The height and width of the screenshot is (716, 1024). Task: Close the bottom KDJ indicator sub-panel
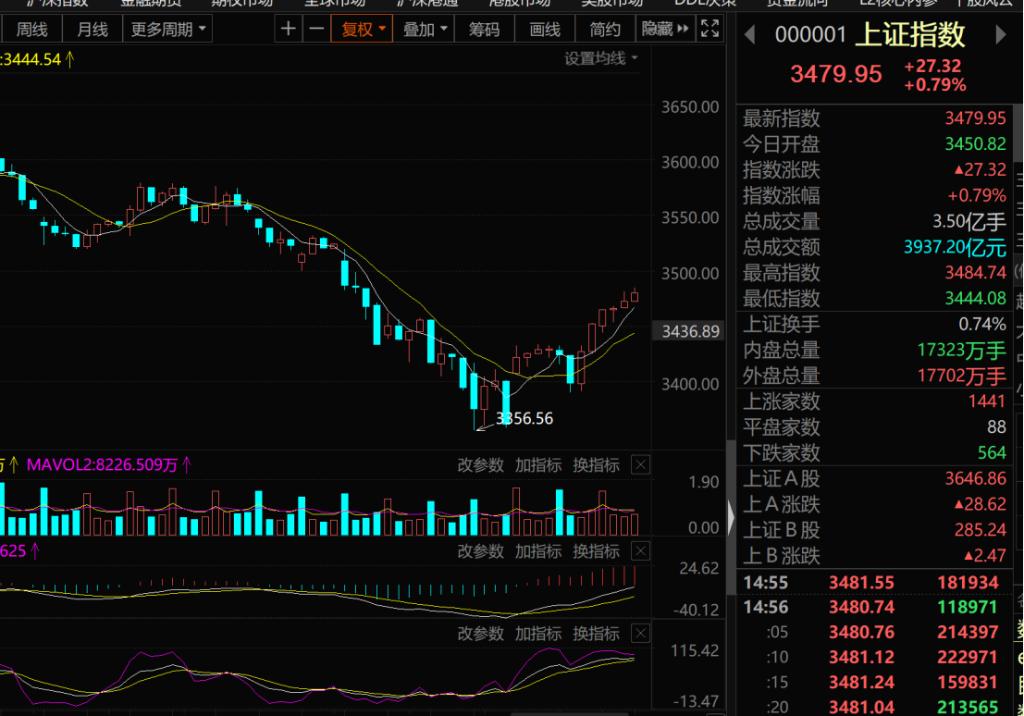click(641, 634)
